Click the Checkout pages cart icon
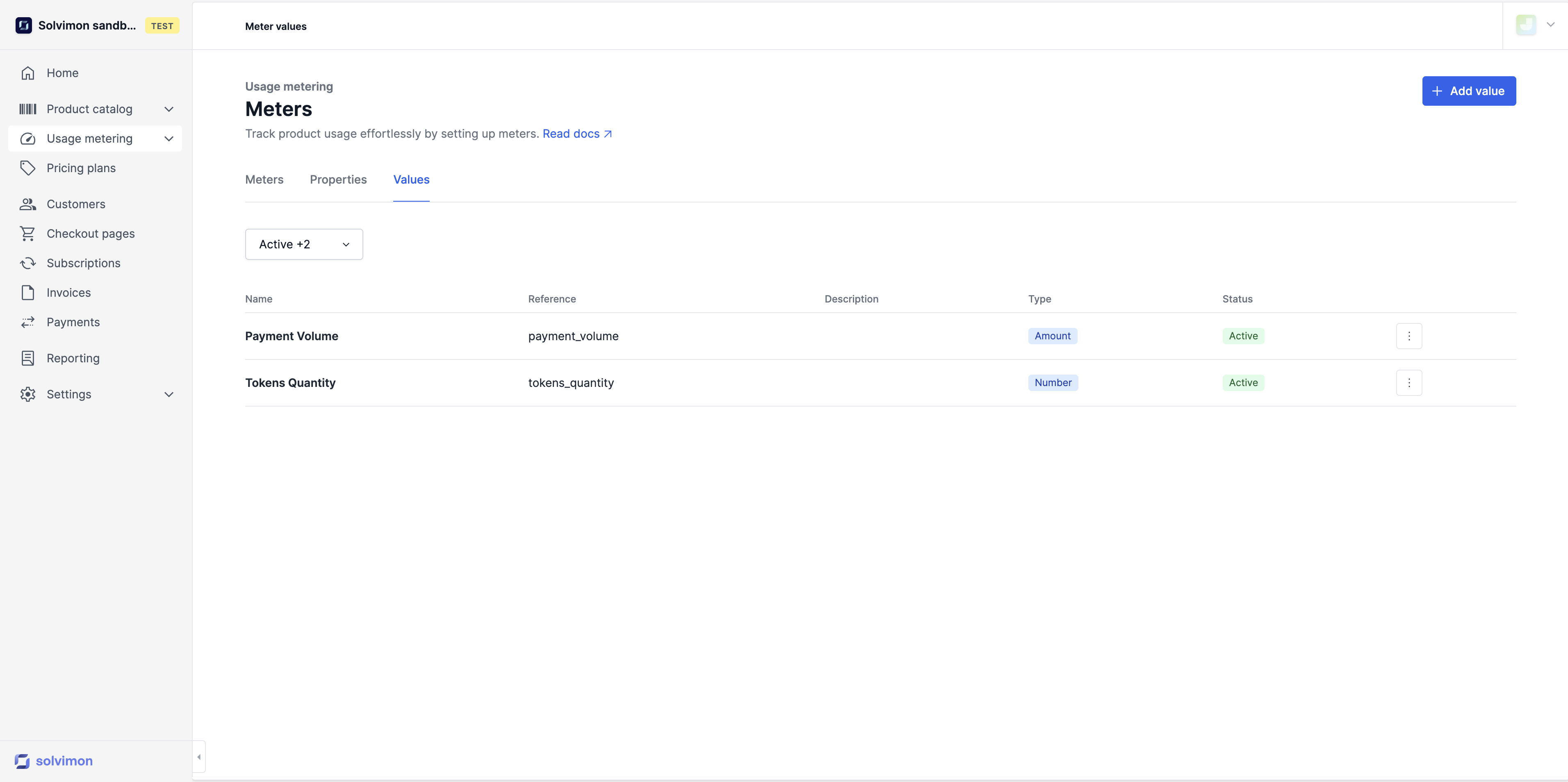1568x782 pixels. tap(27, 234)
